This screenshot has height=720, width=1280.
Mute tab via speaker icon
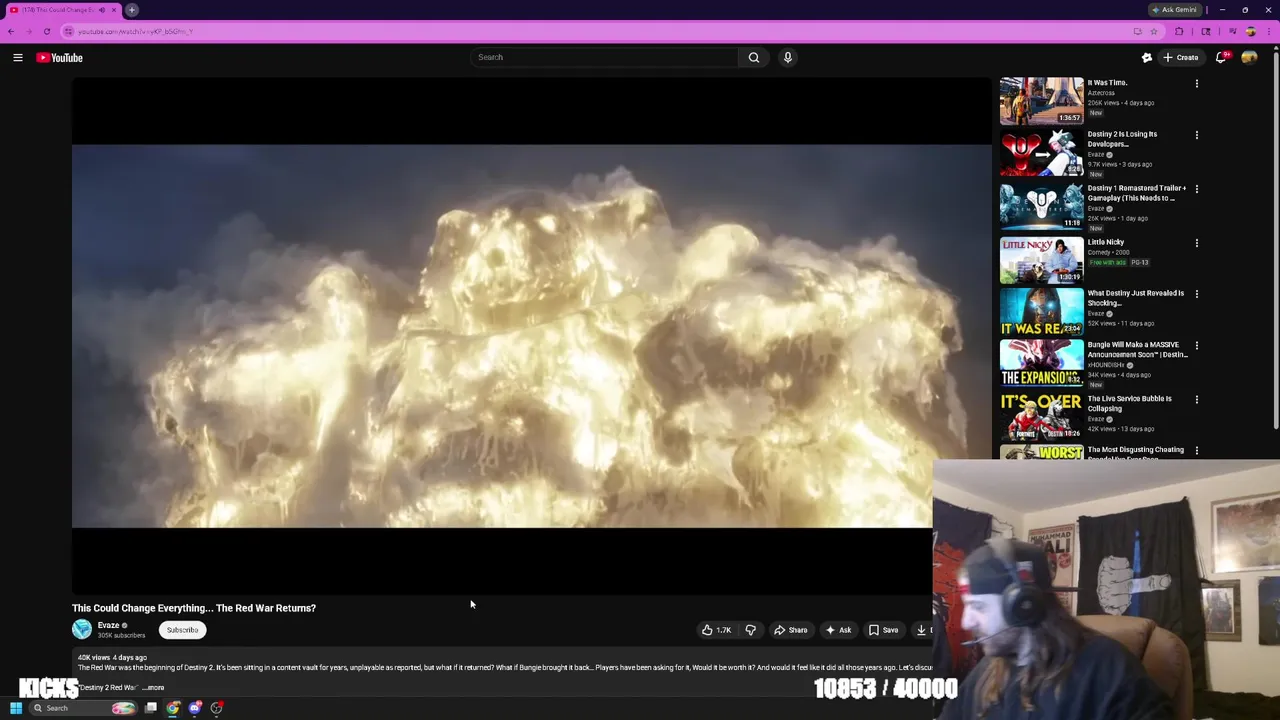[101, 10]
